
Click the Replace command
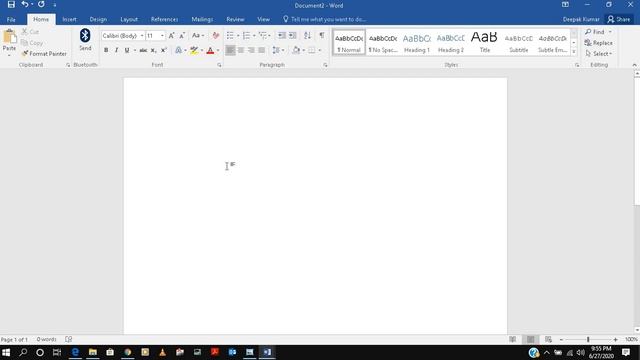598,42
